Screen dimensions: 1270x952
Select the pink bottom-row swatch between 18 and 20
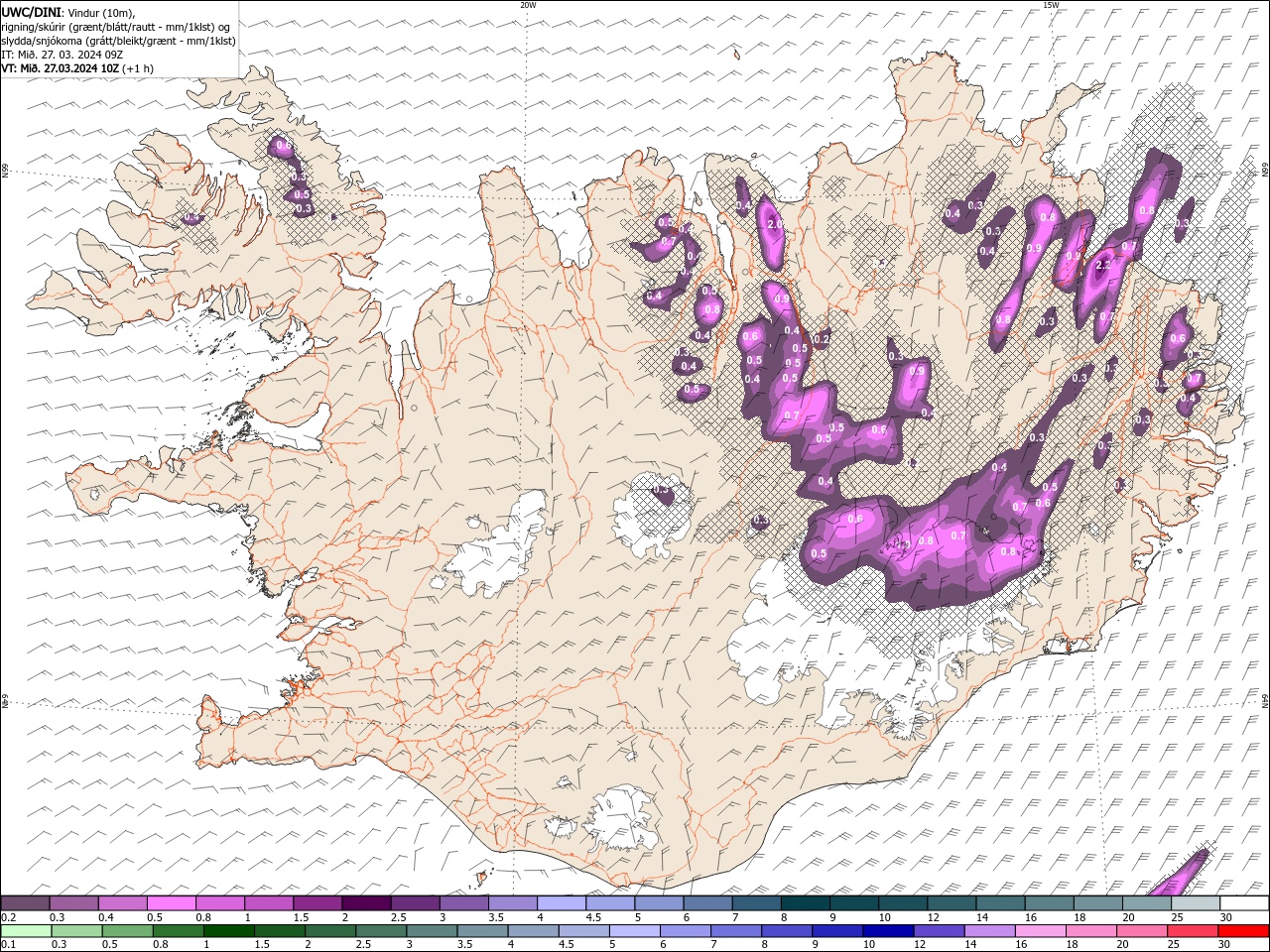1090,931
